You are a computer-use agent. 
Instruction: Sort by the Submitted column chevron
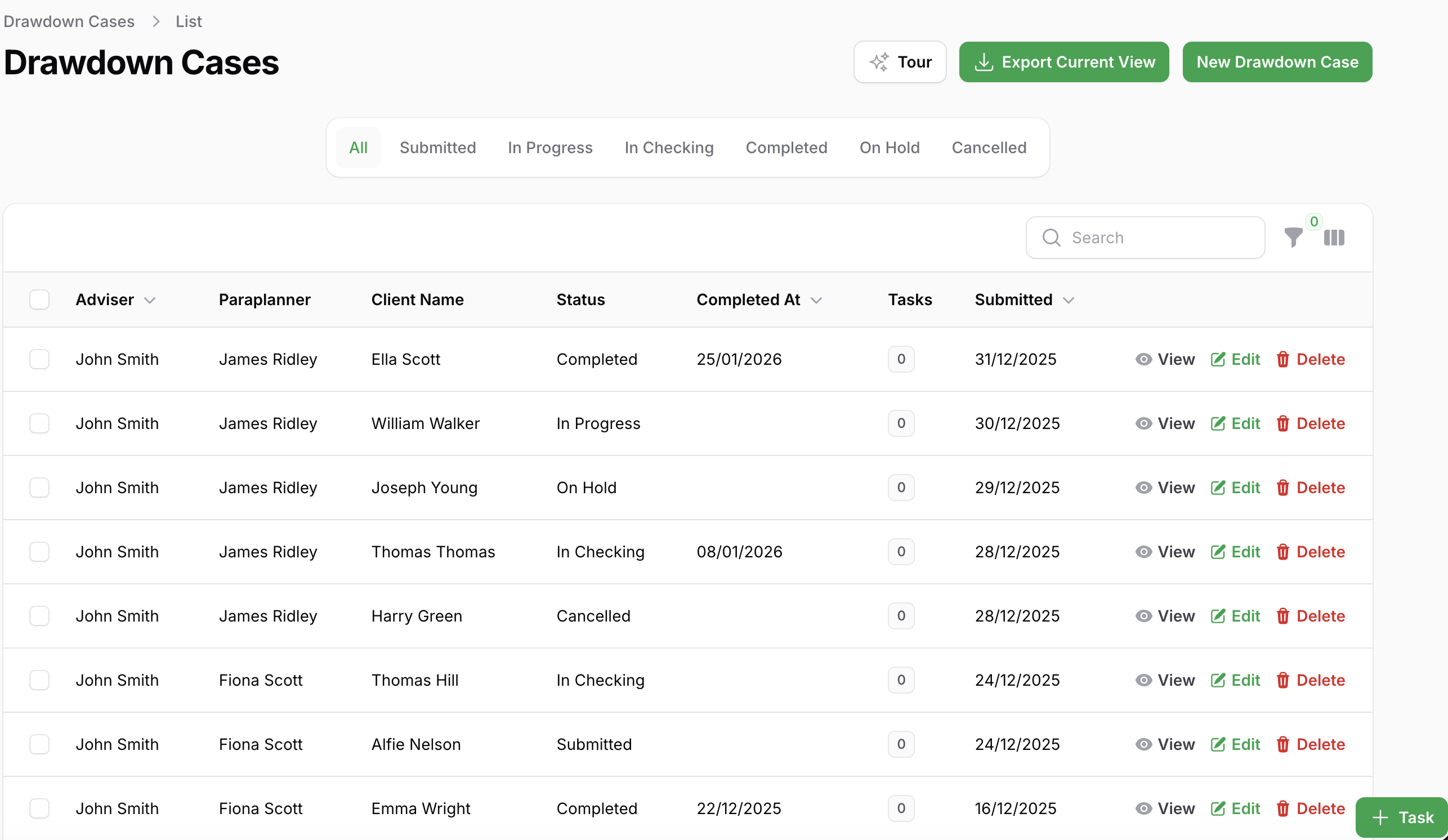[x=1068, y=301]
